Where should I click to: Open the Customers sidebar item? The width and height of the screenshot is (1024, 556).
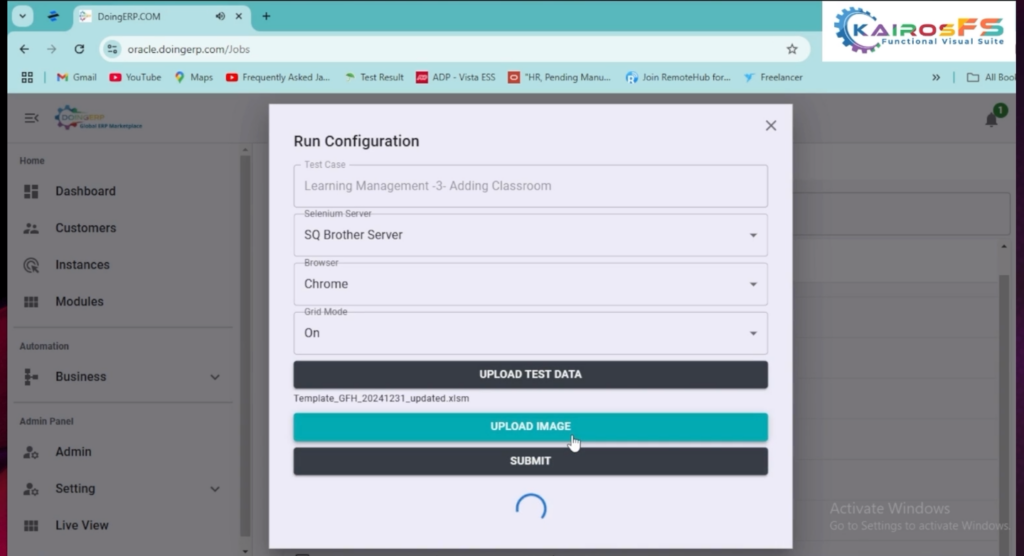(x=85, y=228)
